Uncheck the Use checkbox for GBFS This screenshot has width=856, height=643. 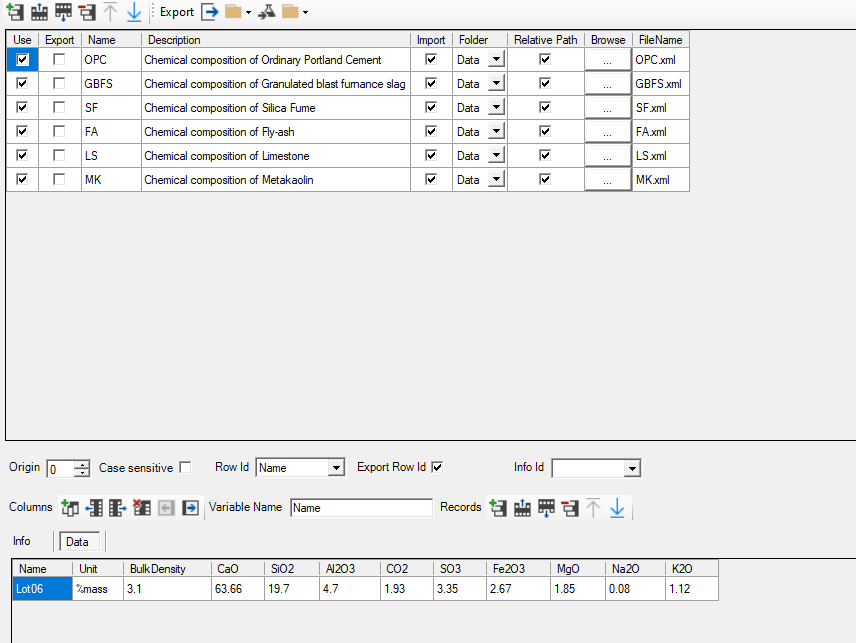tap(22, 84)
